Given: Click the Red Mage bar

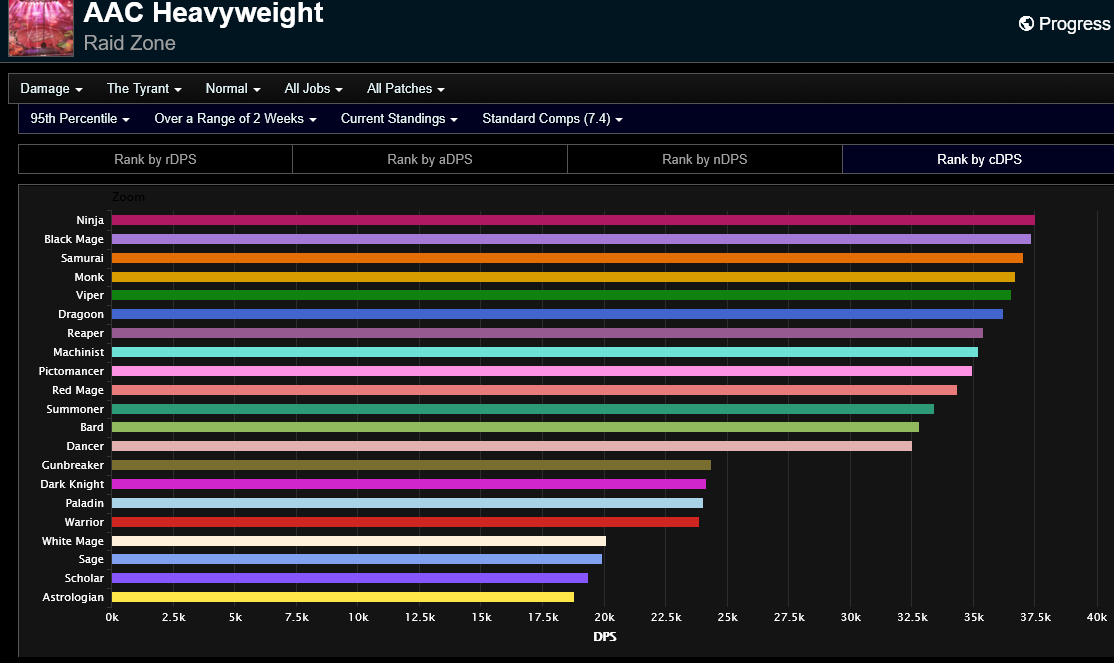Looking at the screenshot, I should 534,390.
